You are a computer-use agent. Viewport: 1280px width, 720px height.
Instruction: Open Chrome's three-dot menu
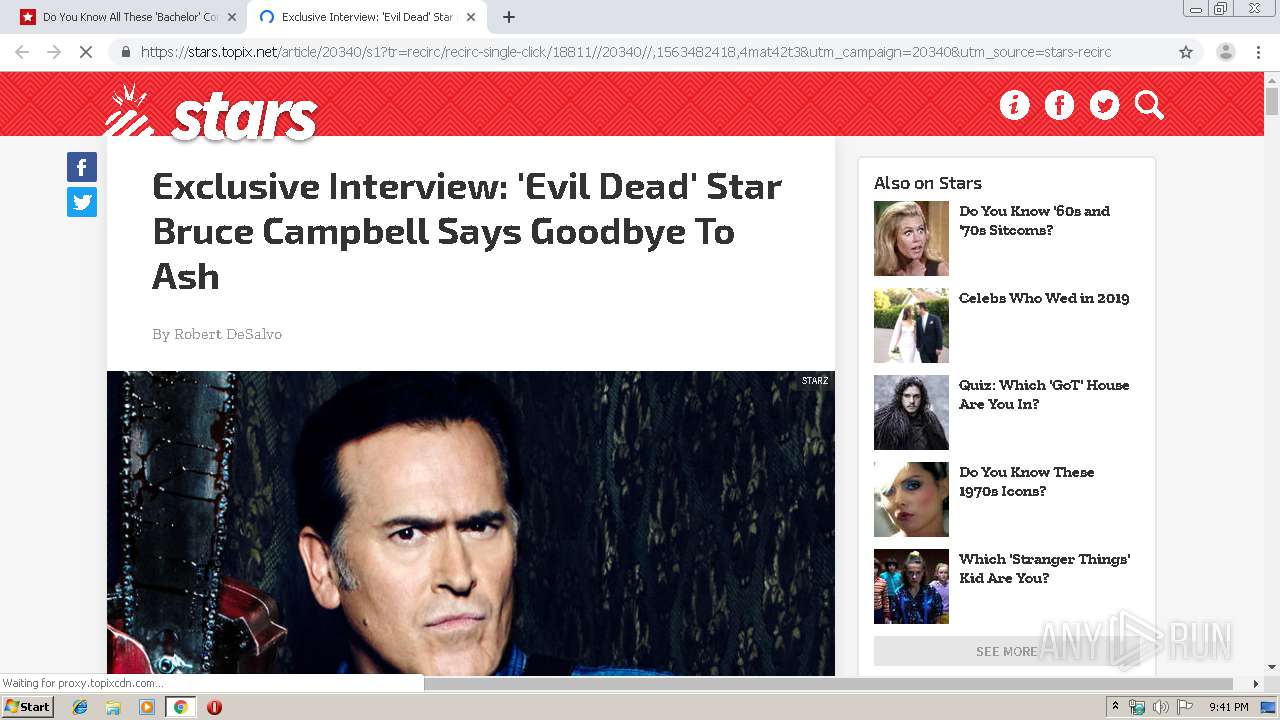[x=1258, y=52]
